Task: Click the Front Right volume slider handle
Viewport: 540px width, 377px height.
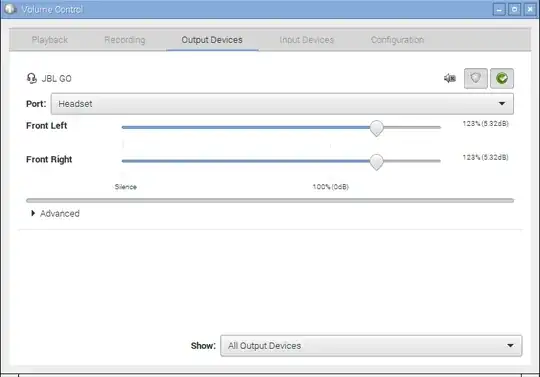Action: (x=376, y=162)
